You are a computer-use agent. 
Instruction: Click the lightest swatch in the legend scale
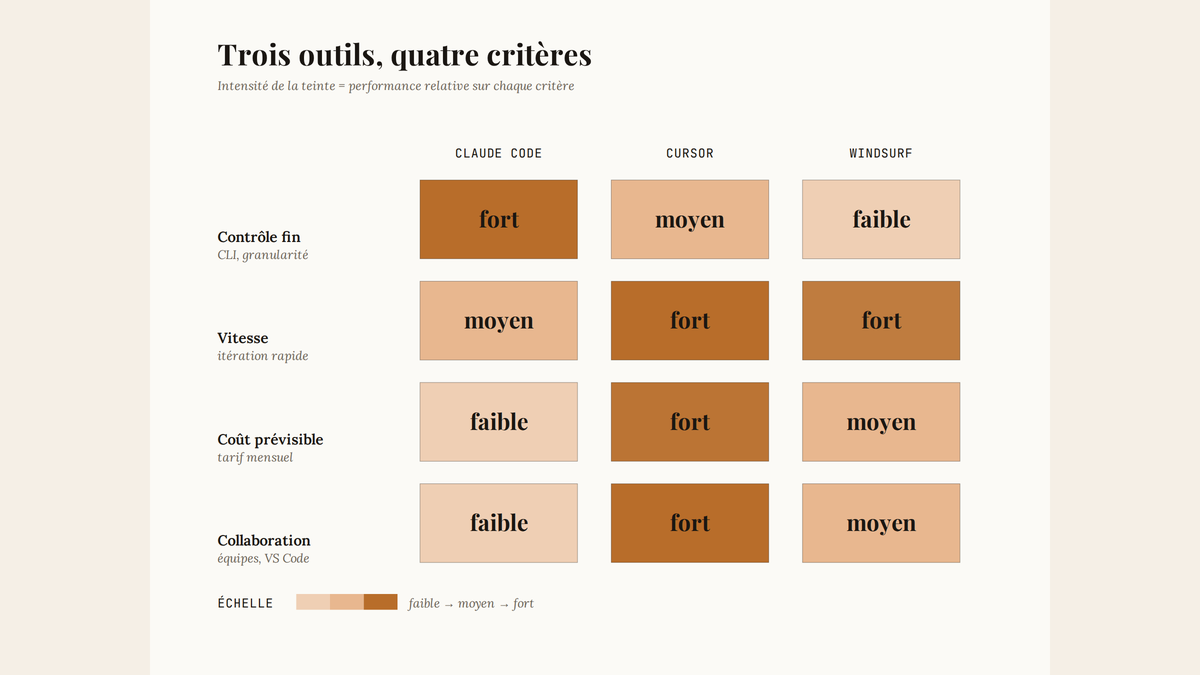point(313,602)
